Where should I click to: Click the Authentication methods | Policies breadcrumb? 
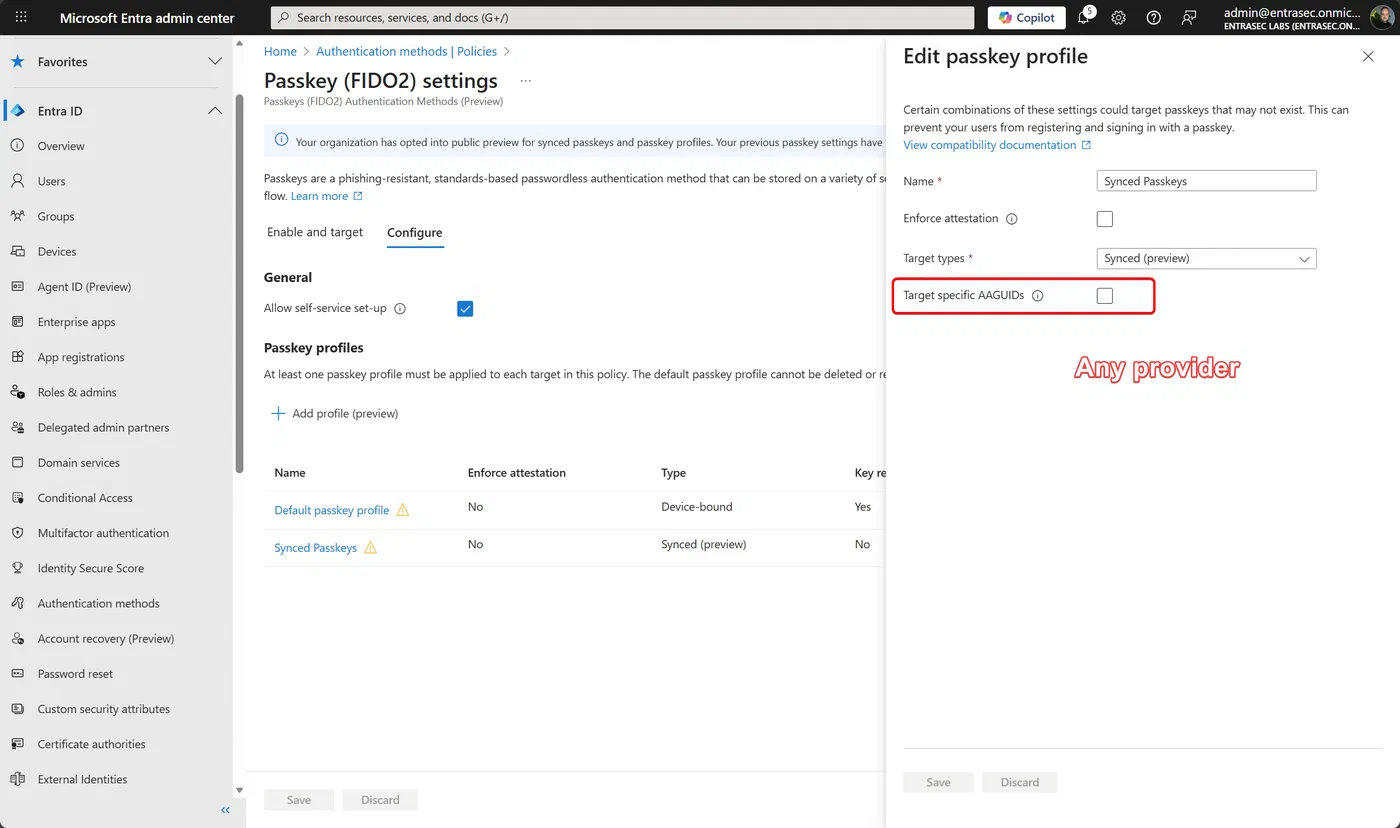click(407, 51)
